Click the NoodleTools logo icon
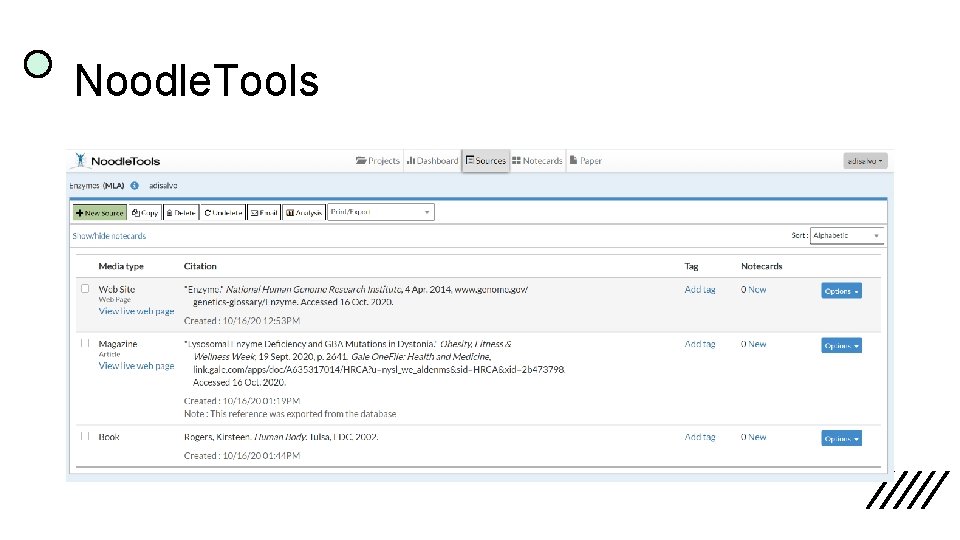 80,160
